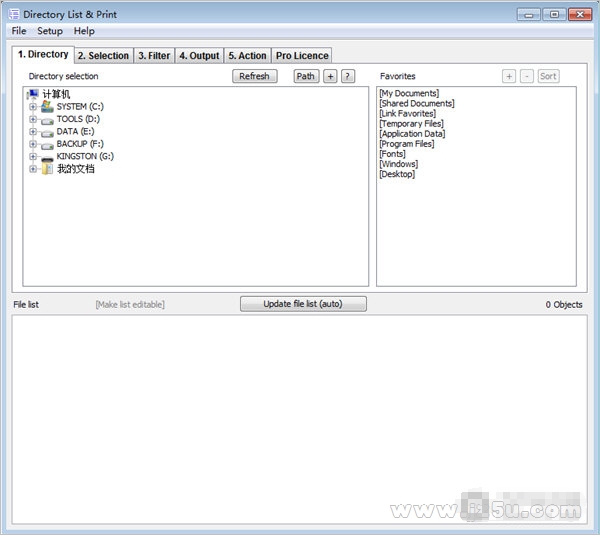This screenshot has height=535, width=600.
Task: Close the Directory List & Print window
Action: [x=580, y=15]
